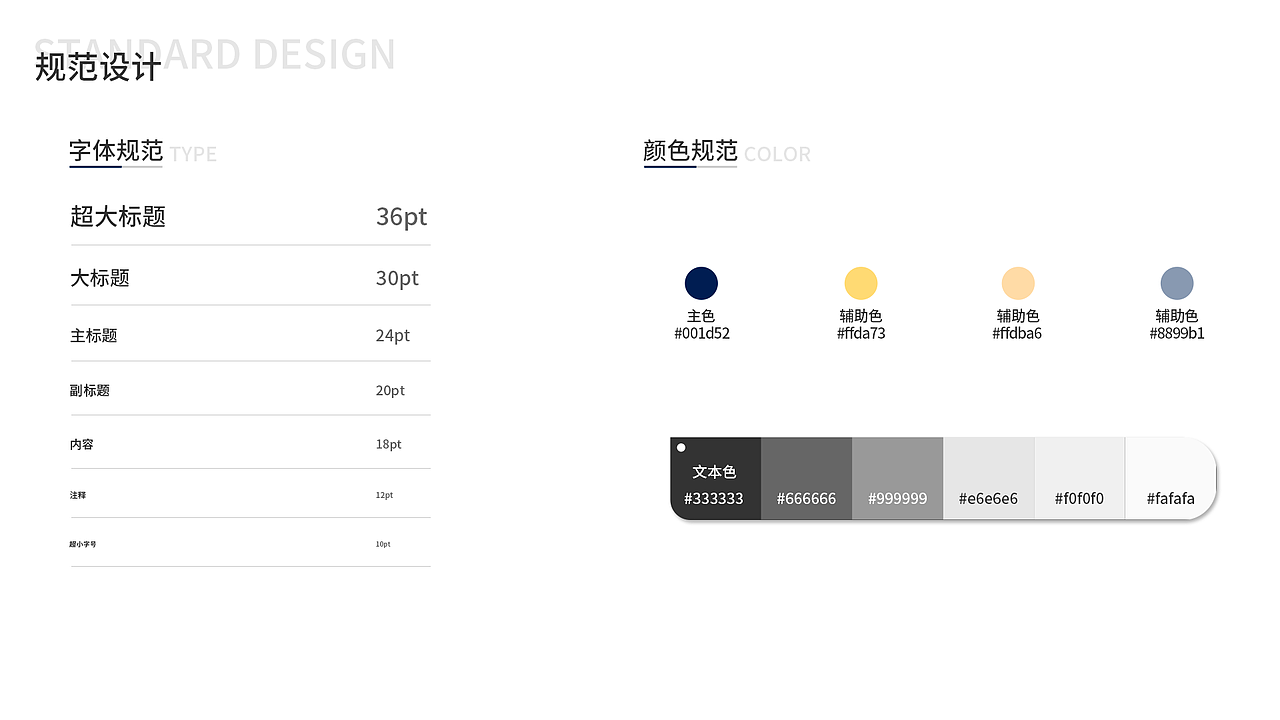Viewport: 1280px width, 720px height.
Task: Select the yellow #ffda73 color circle
Action: coord(861,283)
